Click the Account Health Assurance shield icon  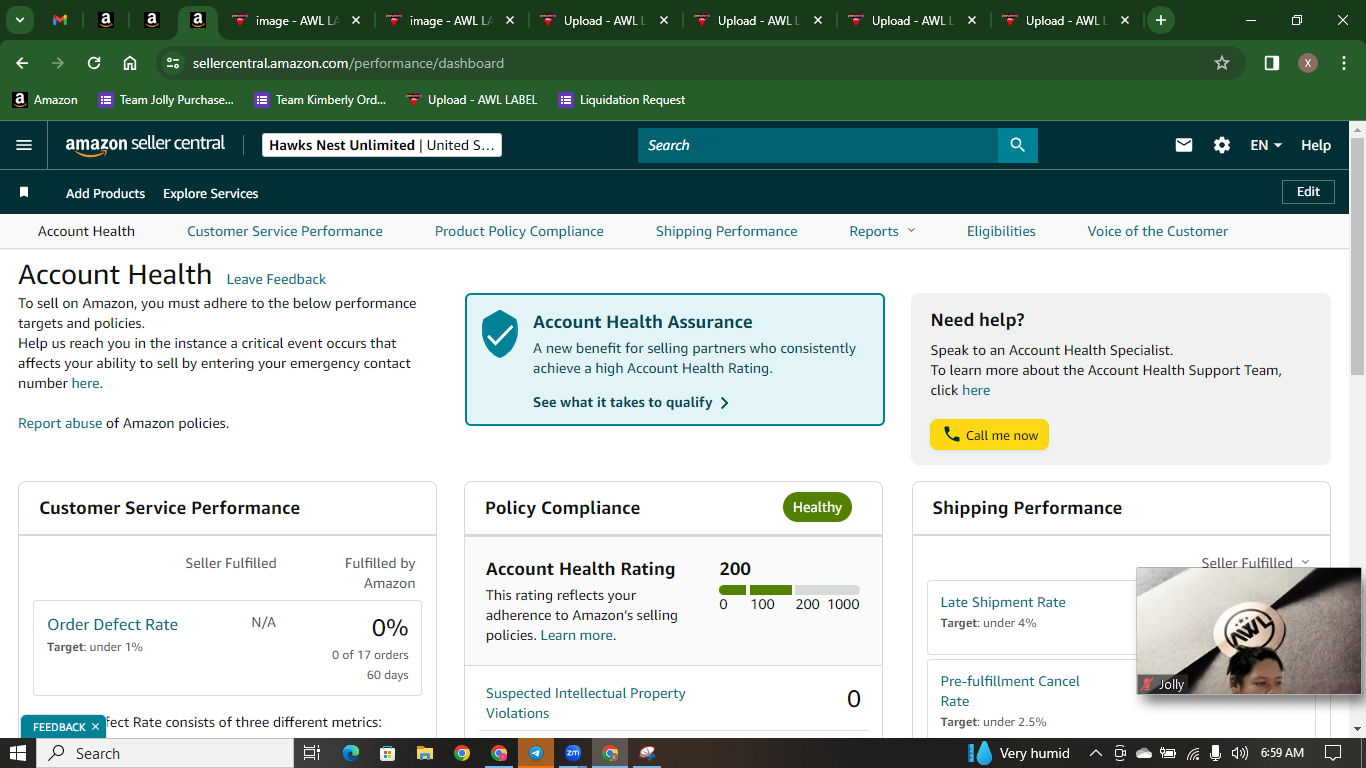(500, 334)
